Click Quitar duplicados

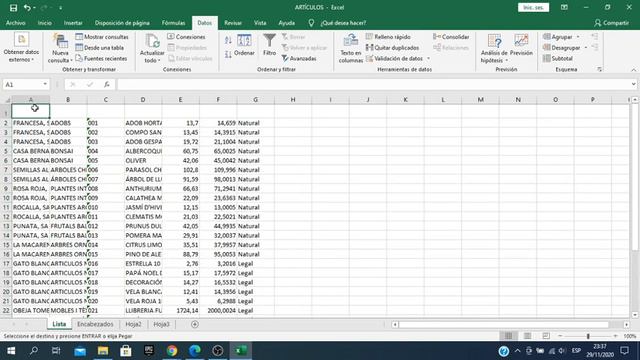(393, 48)
